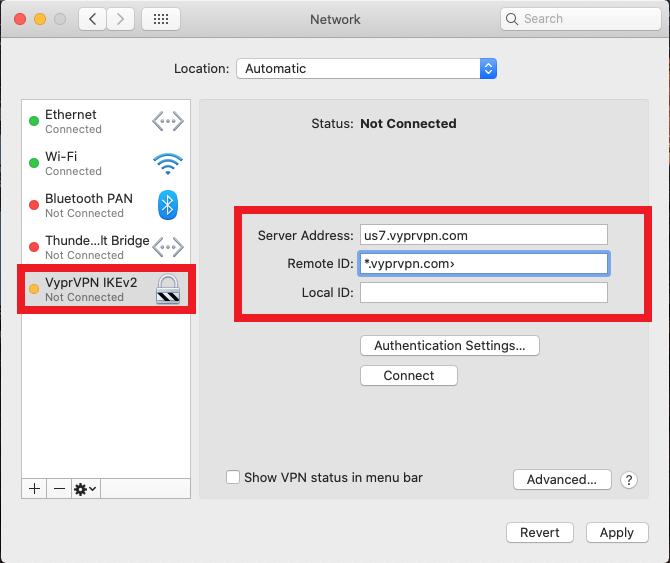Remove selected service with minus button
Viewport: 670px width, 563px height.
click(59, 488)
